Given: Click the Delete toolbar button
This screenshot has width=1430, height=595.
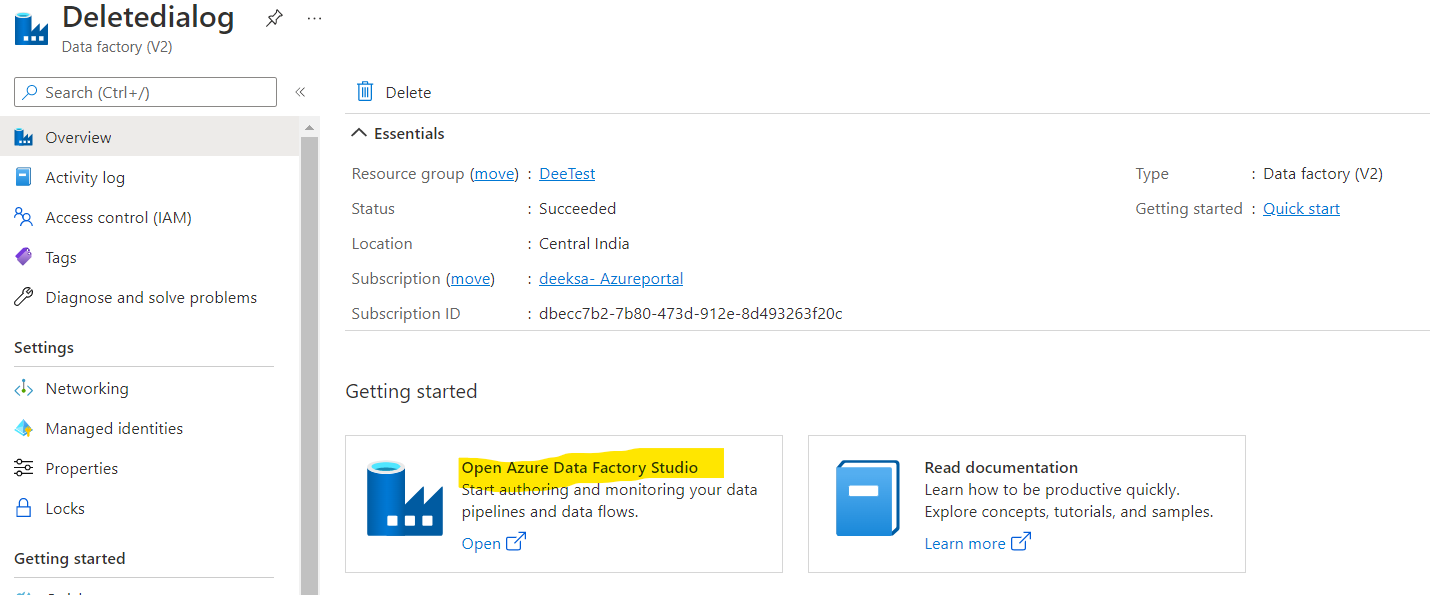Looking at the screenshot, I should 394,92.
